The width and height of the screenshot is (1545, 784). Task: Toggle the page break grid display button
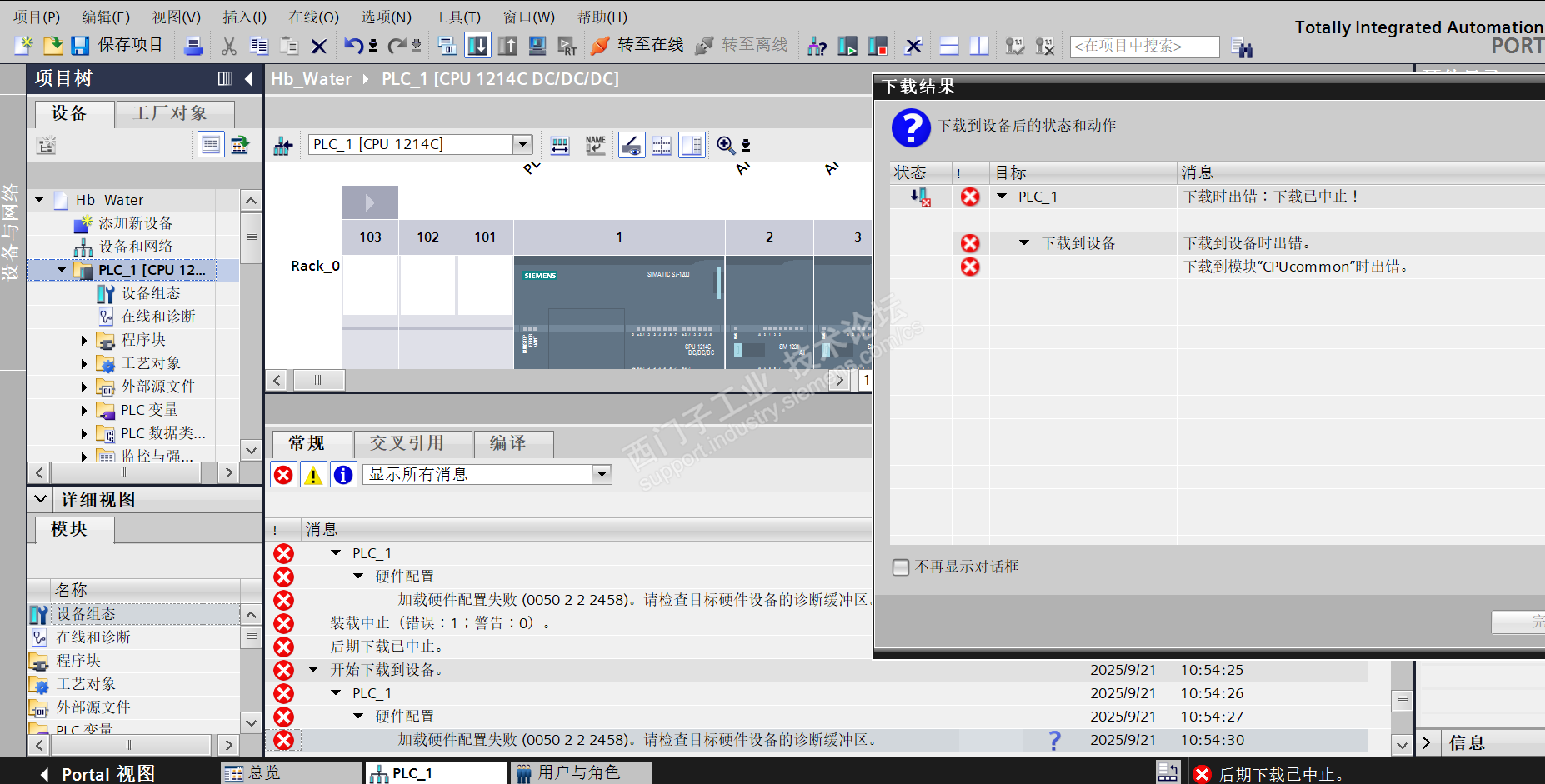pyautogui.click(x=662, y=145)
